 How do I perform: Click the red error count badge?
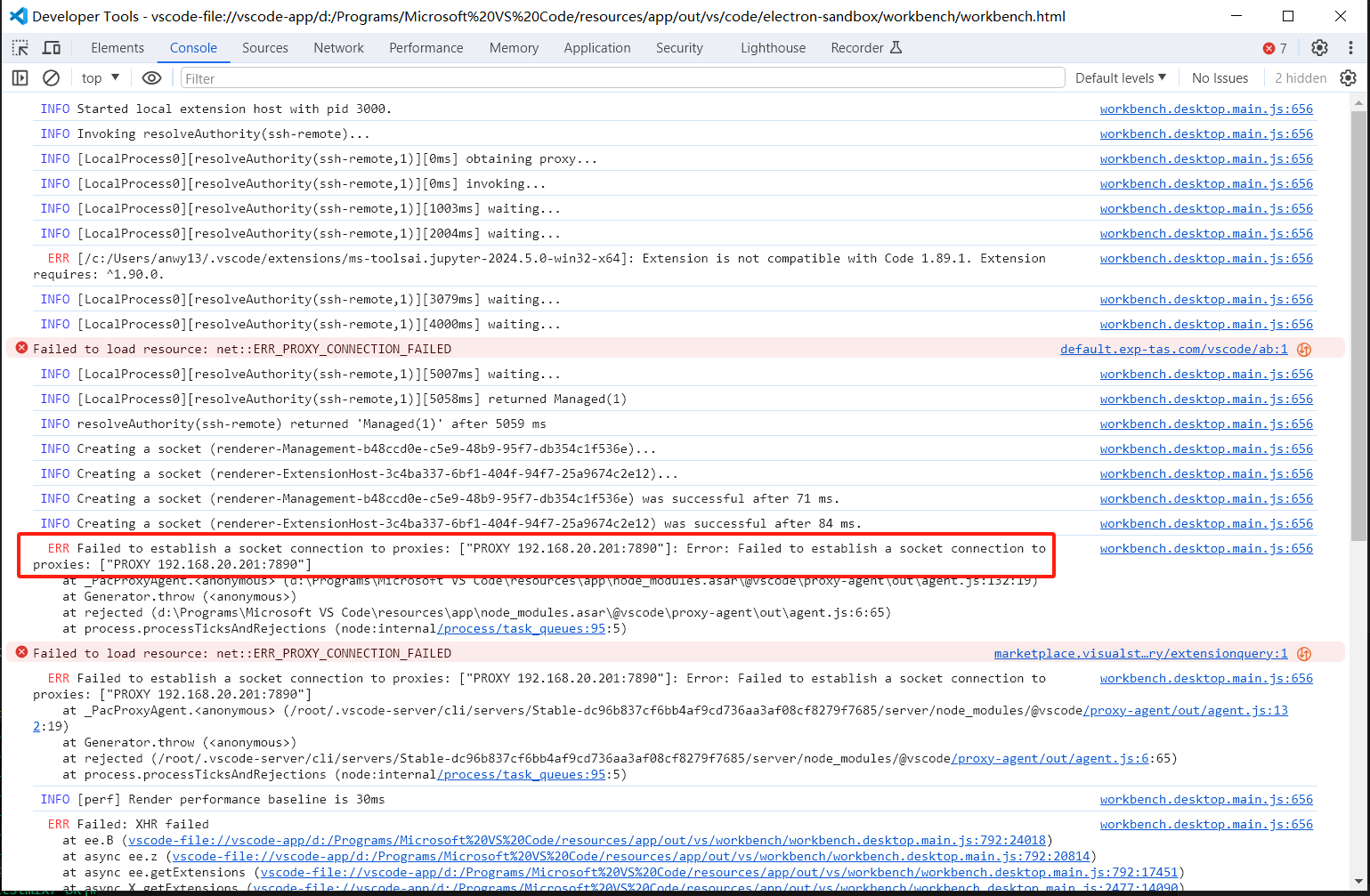pyautogui.click(x=1275, y=48)
